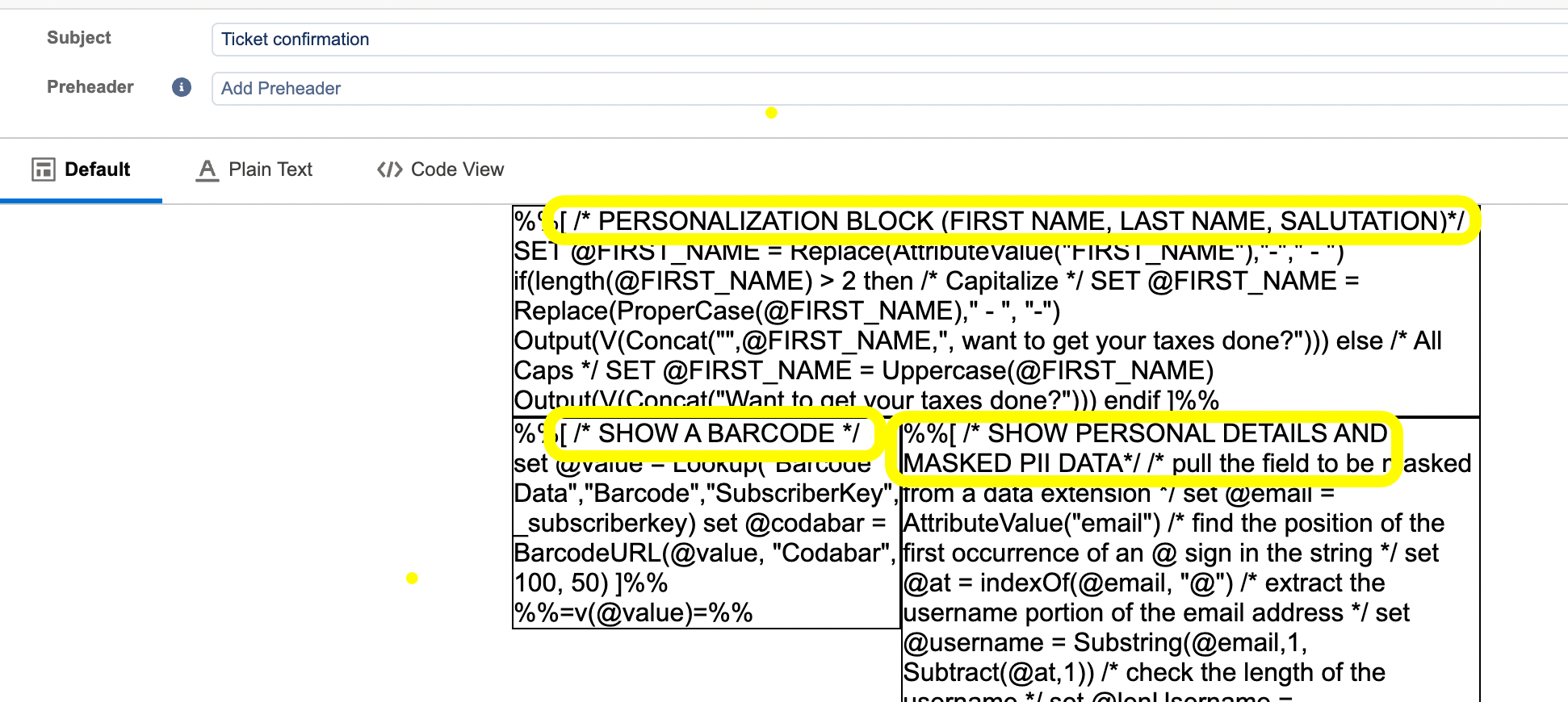Click the Output(V(Concat("",@FIRST_NAME line
1568x702 pixels.
point(978,341)
